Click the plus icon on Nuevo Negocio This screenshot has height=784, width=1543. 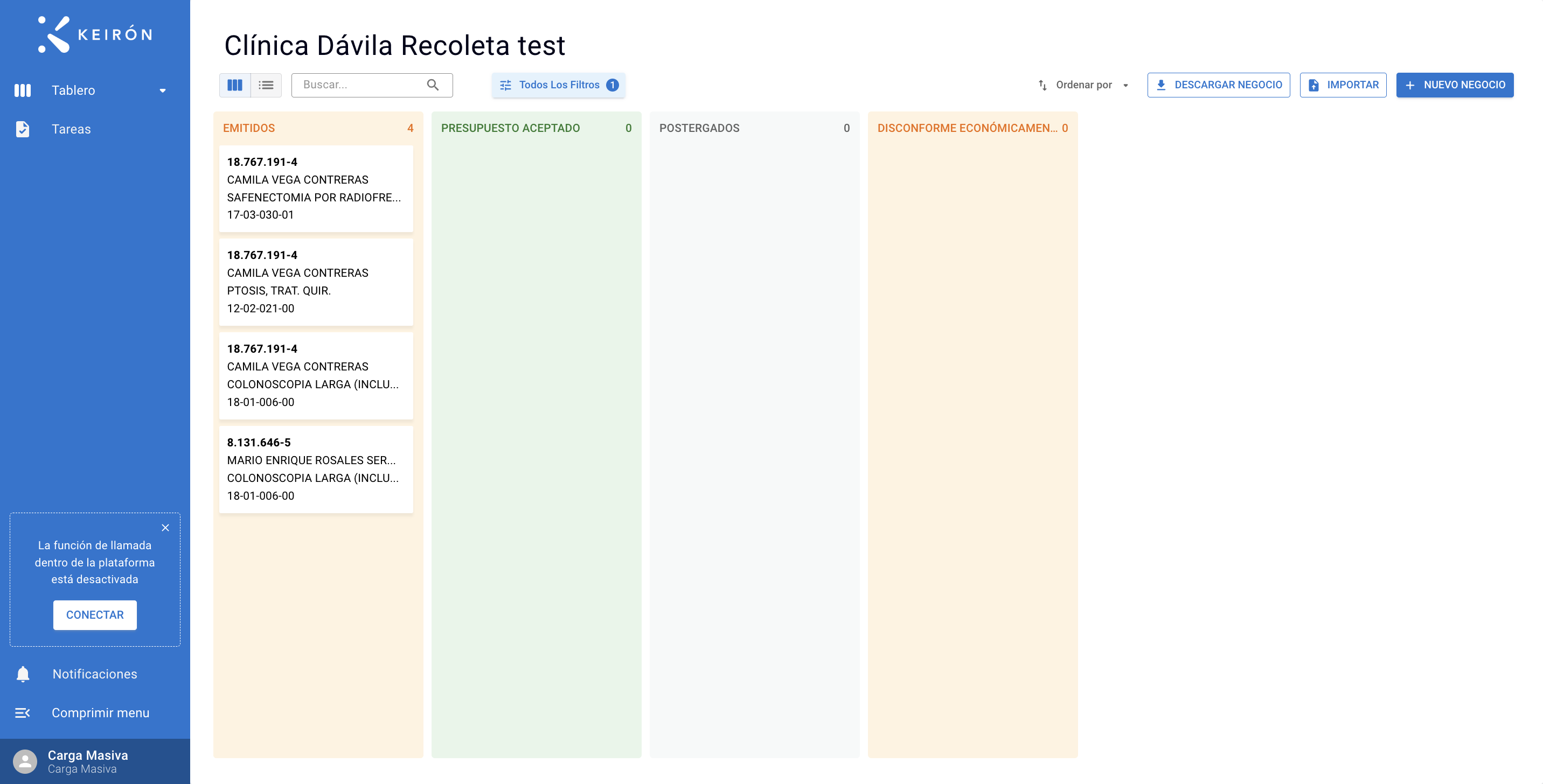(x=1410, y=85)
